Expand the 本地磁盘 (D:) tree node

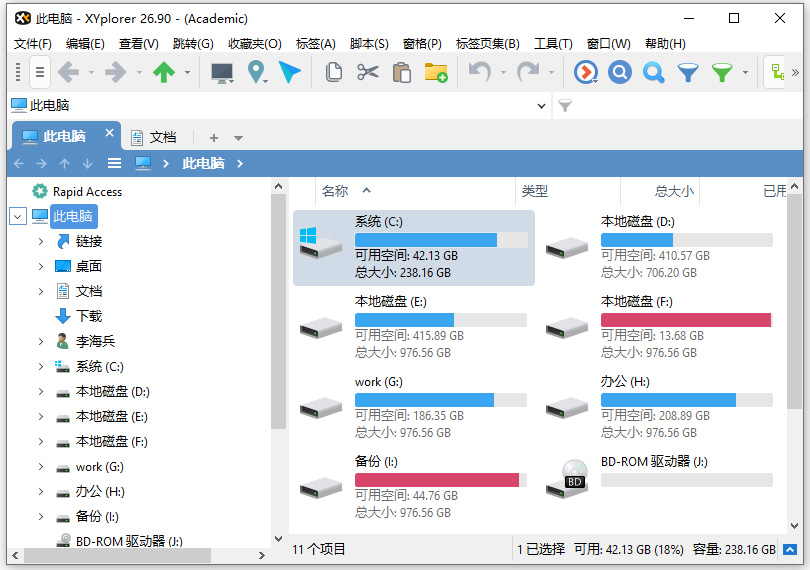coord(41,392)
